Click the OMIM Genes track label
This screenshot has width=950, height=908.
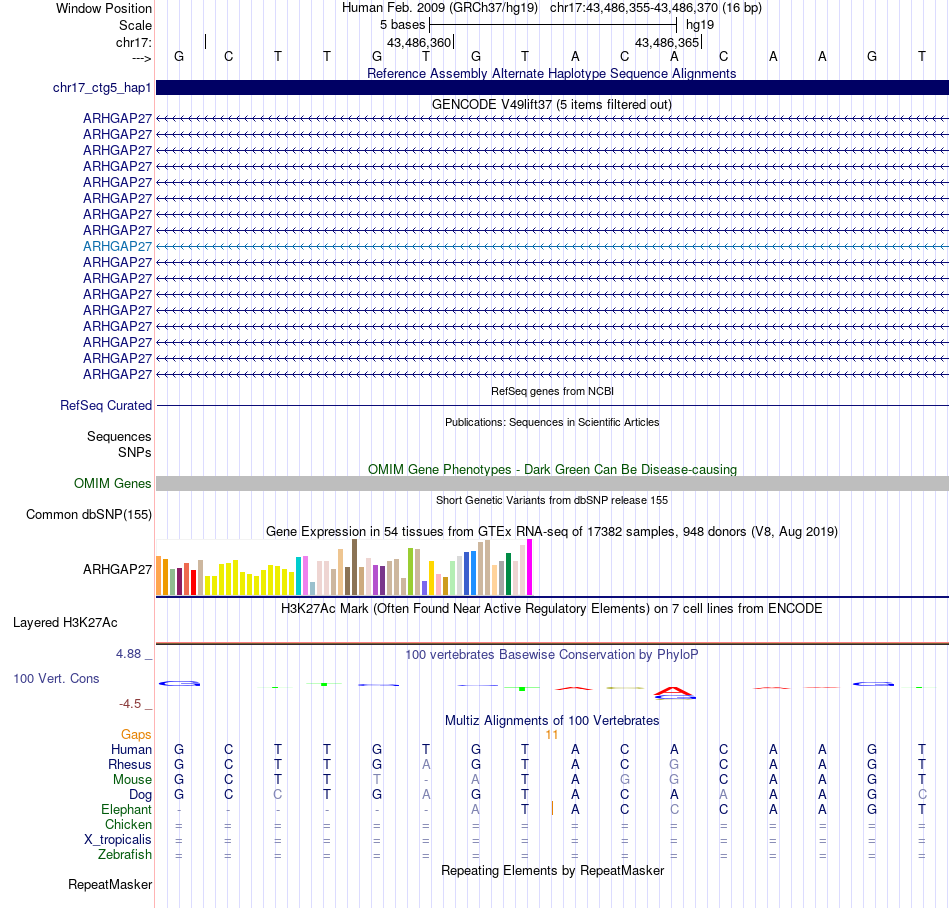112,483
